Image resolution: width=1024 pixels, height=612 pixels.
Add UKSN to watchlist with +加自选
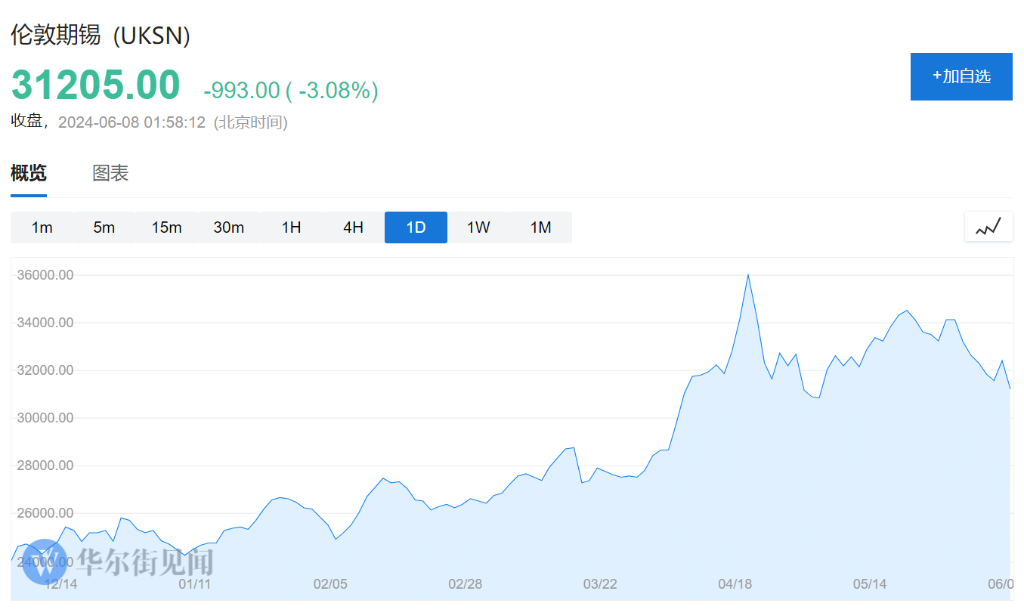pyautogui.click(x=961, y=76)
